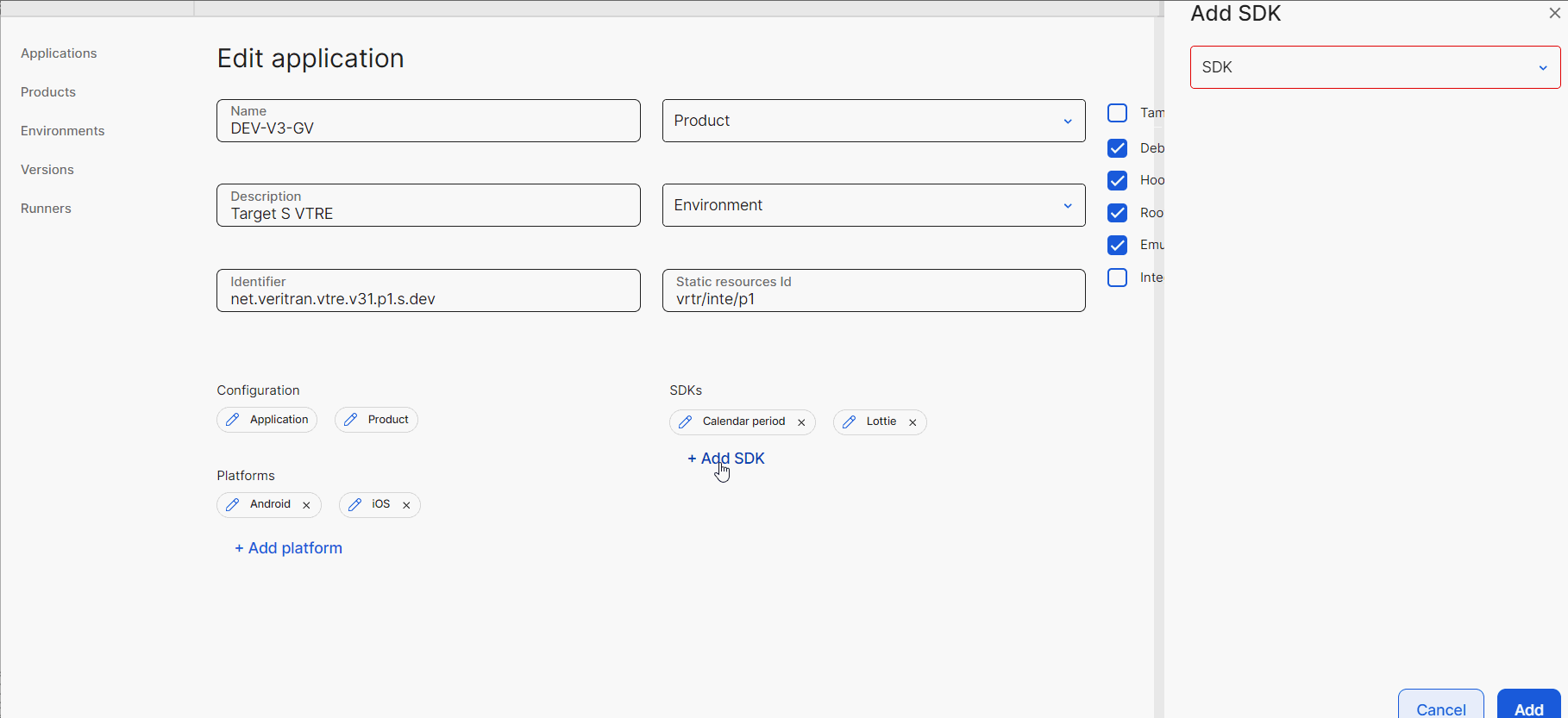Click the Add platform link
This screenshot has height=718, width=1568.
(289, 548)
